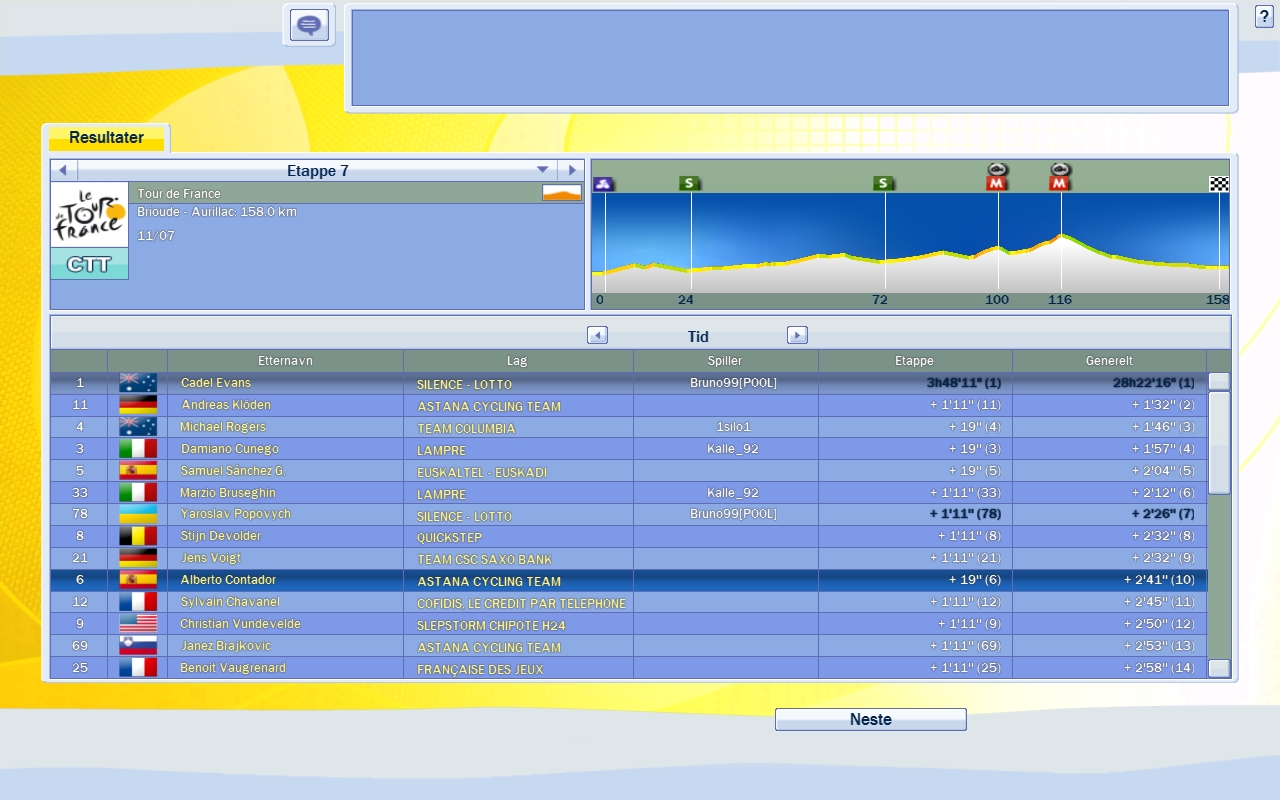The width and height of the screenshot is (1280, 800).
Task: Select rider name Sylvain Chavanel
Action: (230, 602)
